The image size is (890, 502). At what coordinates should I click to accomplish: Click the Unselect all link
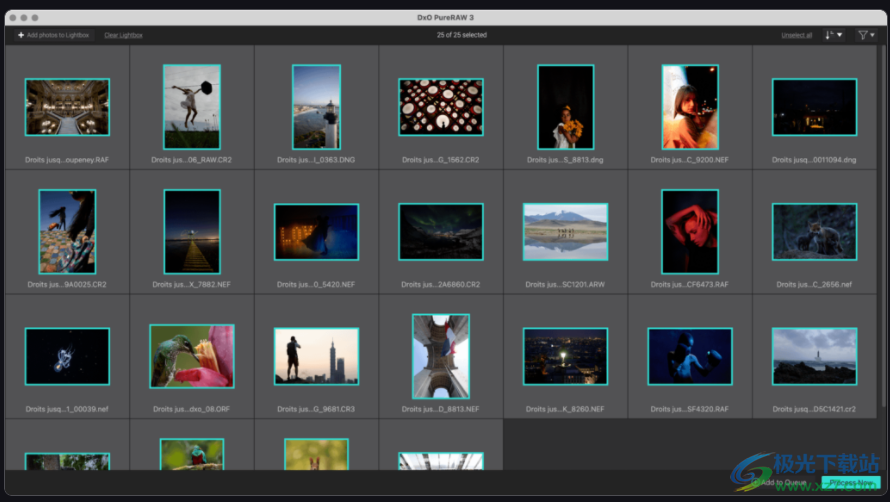point(796,35)
